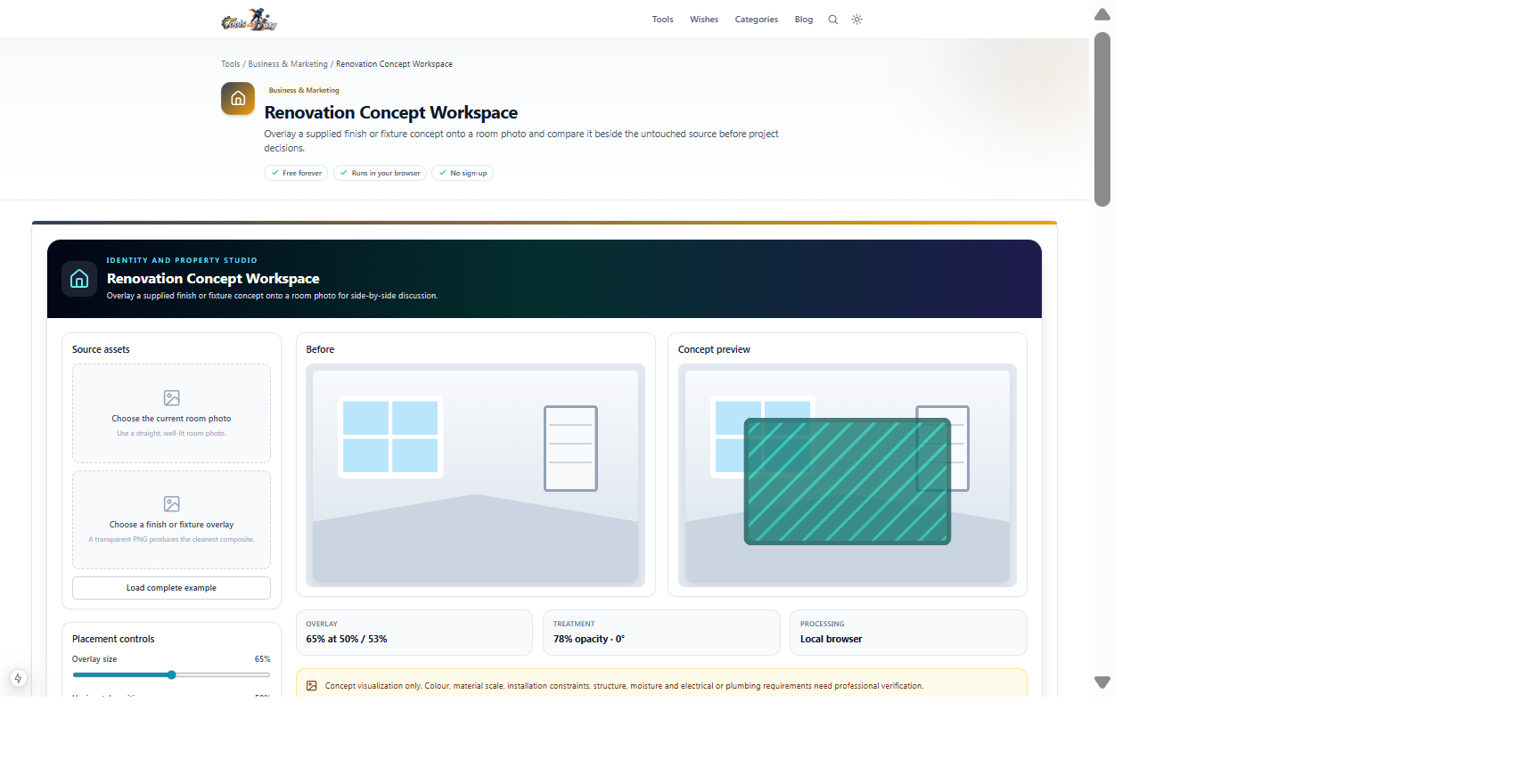The width and height of the screenshot is (1540, 784).
Task: Click the page vertical scrollbar thumb
Action: 1102,119
